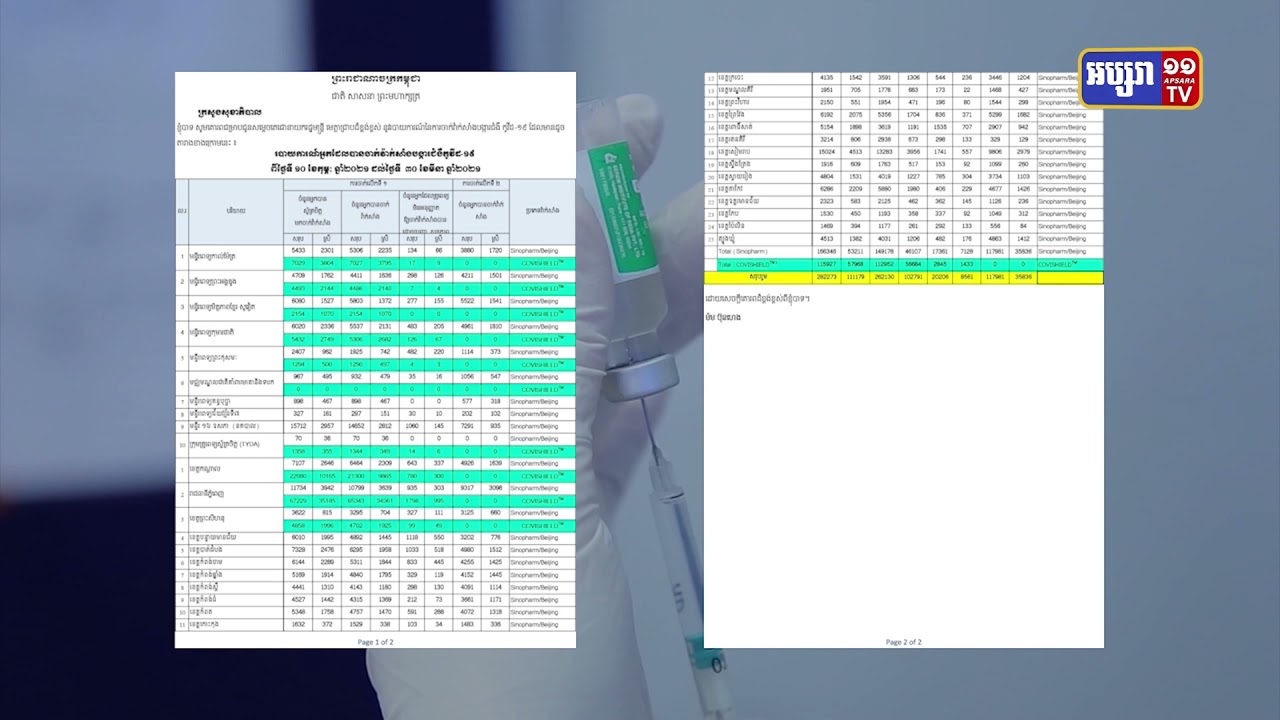1280x720 pixels.
Task: Click the grand total value 282273
Action: (826, 278)
